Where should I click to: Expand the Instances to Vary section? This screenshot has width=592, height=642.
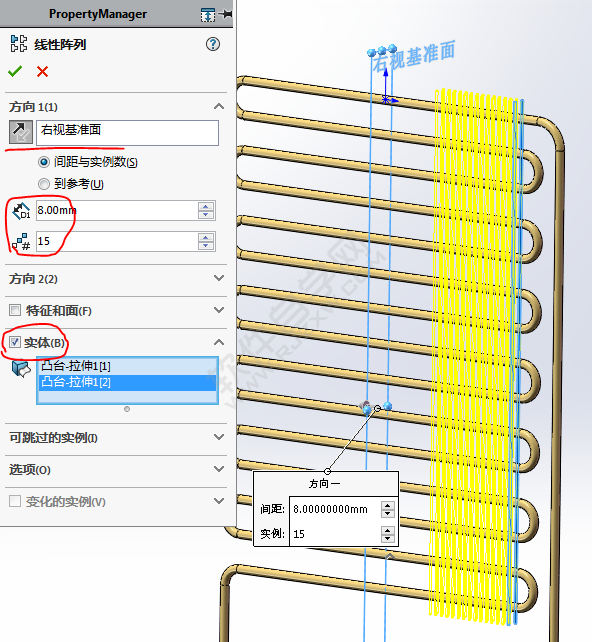tap(219, 501)
